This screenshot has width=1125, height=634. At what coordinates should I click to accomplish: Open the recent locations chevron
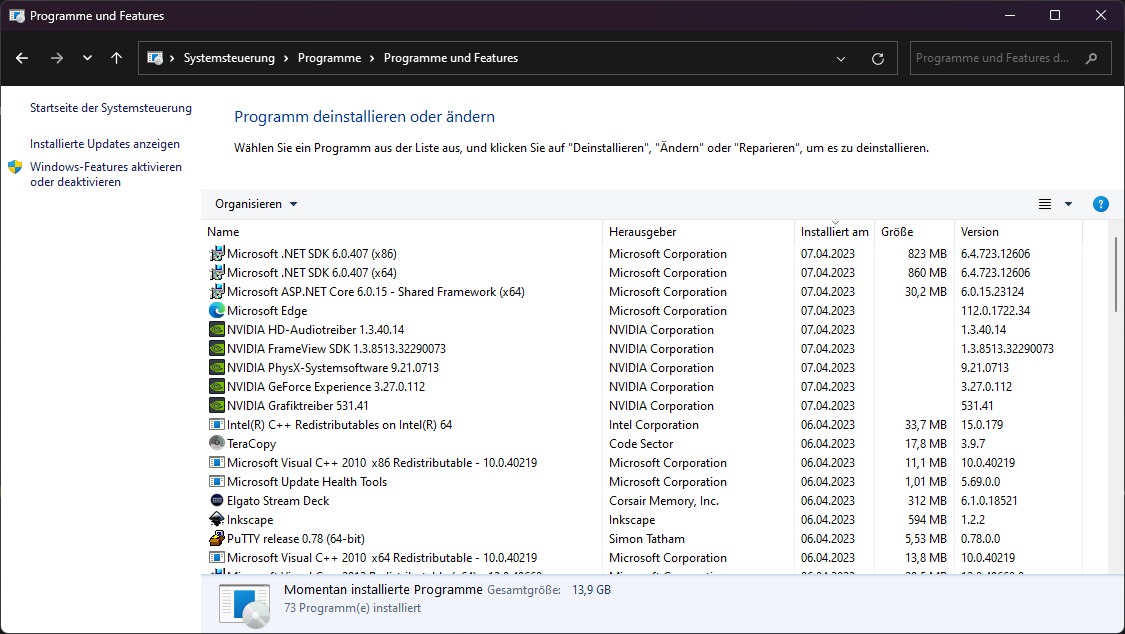click(x=87, y=58)
